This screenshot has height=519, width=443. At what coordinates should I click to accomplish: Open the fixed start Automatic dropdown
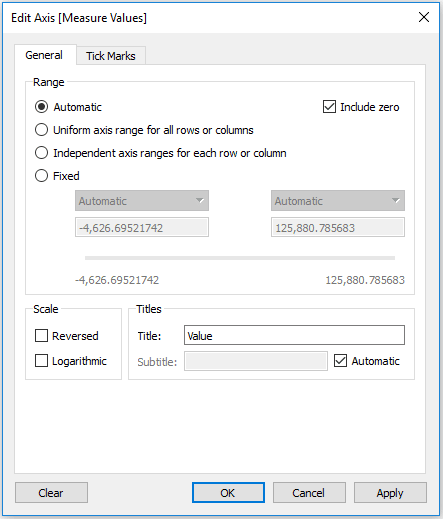[x=142, y=201]
